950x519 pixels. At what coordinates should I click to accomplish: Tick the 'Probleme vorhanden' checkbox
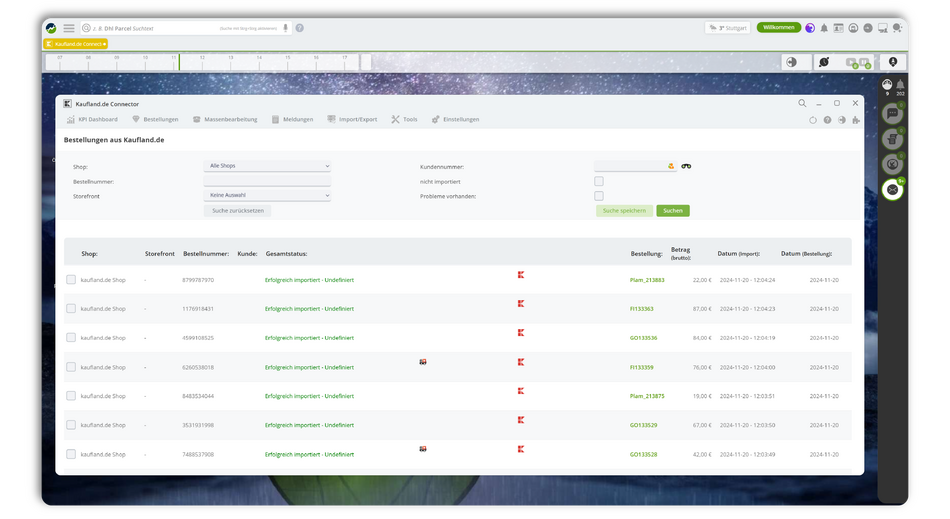[x=599, y=196]
